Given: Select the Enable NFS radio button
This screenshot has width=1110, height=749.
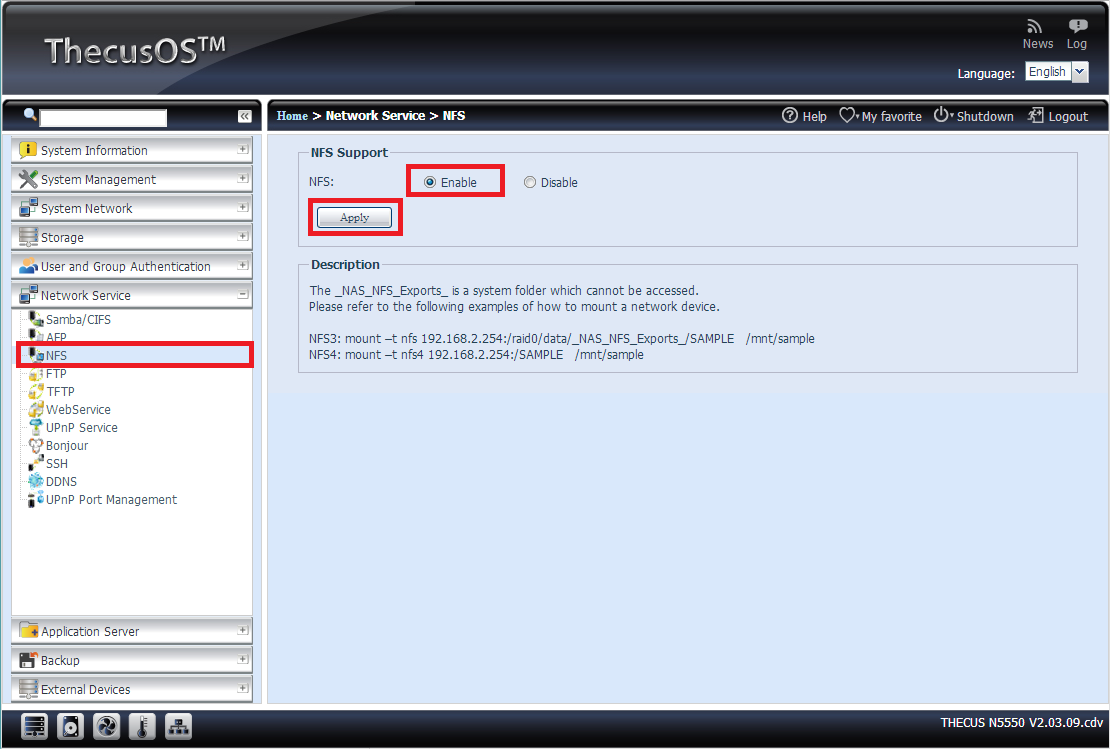Looking at the screenshot, I should click(x=430, y=183).
